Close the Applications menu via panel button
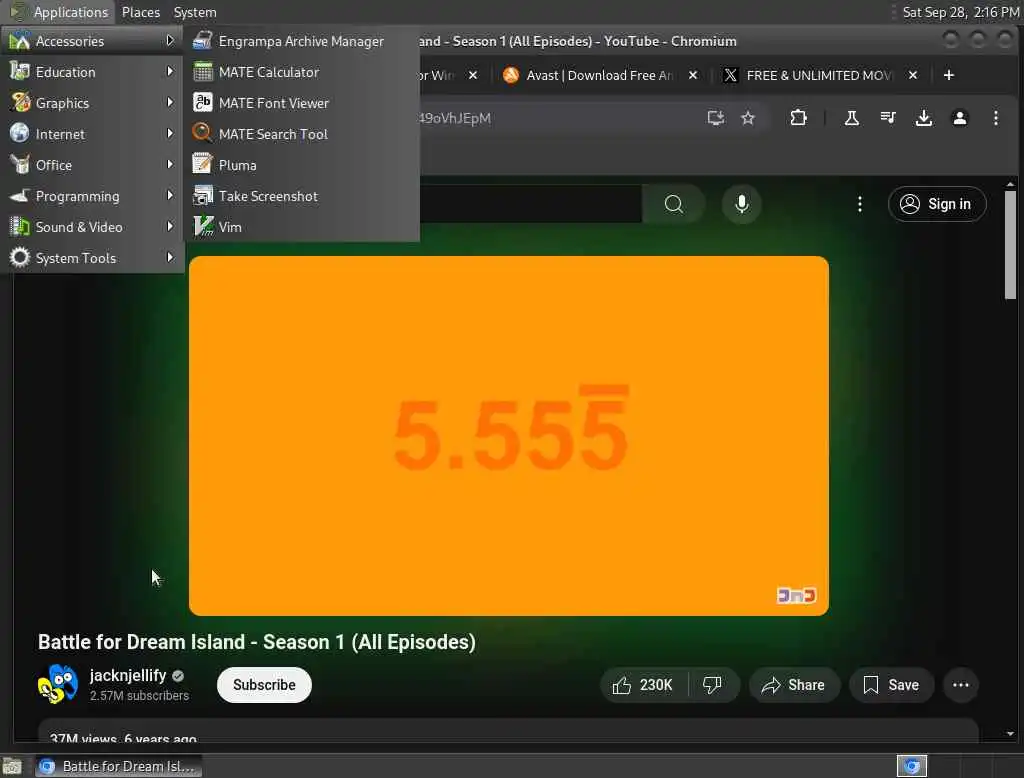 pos(59,12)
